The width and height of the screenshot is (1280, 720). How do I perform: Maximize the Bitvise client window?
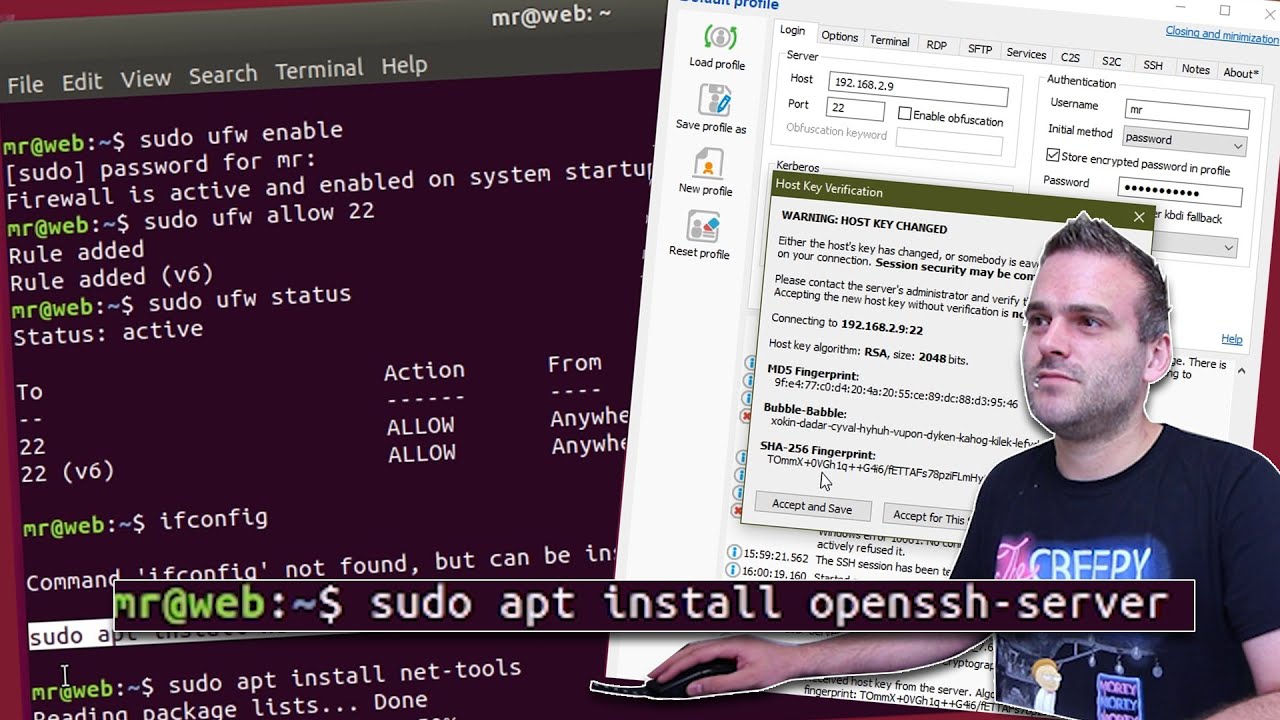click(1225, 10)
